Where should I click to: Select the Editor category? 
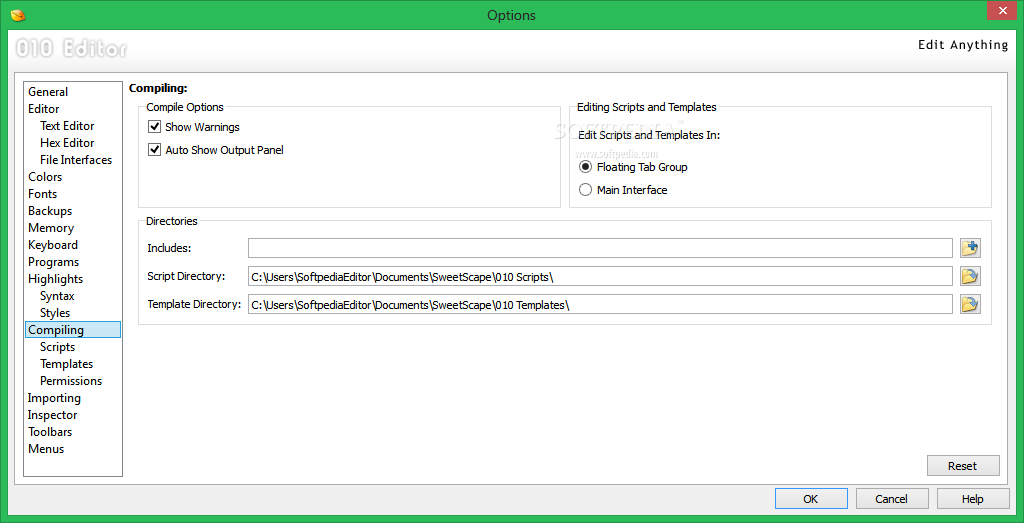(x=43, y=109)
